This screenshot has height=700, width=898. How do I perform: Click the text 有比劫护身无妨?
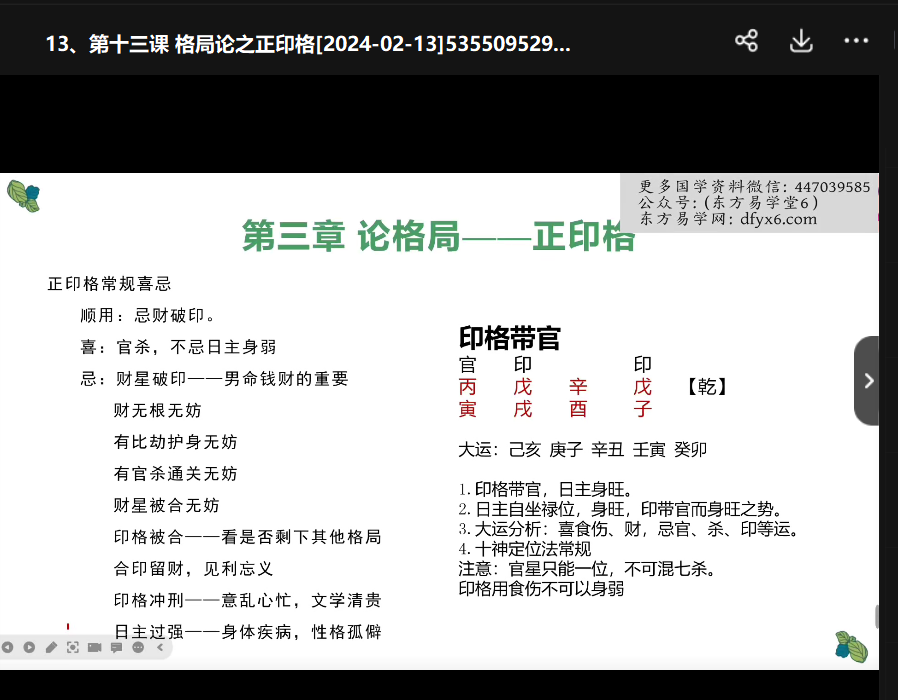(175, 442)
